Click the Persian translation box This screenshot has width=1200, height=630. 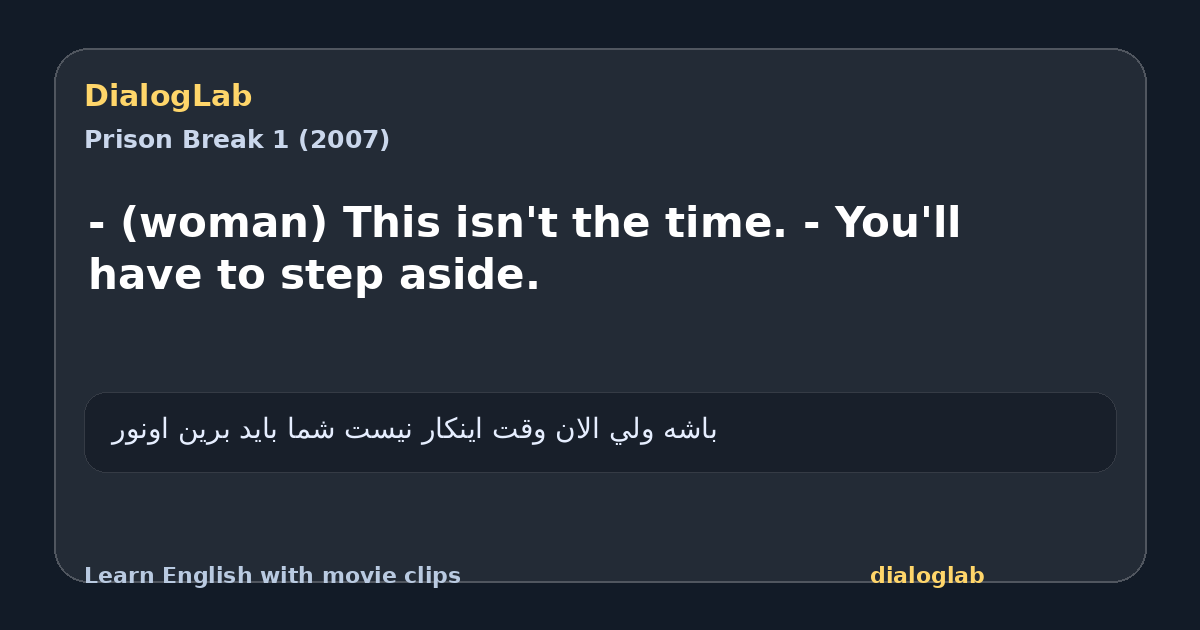[x=600, y=432]
